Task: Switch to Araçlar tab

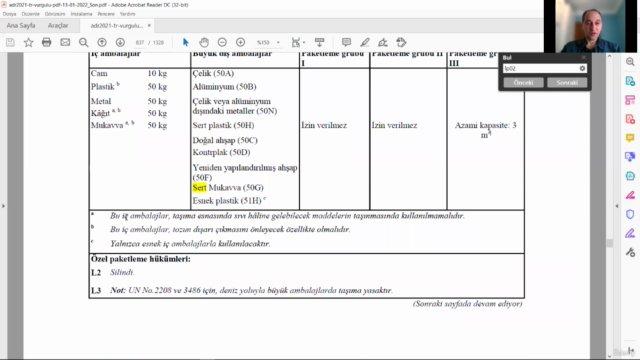Action: point(58,25)
